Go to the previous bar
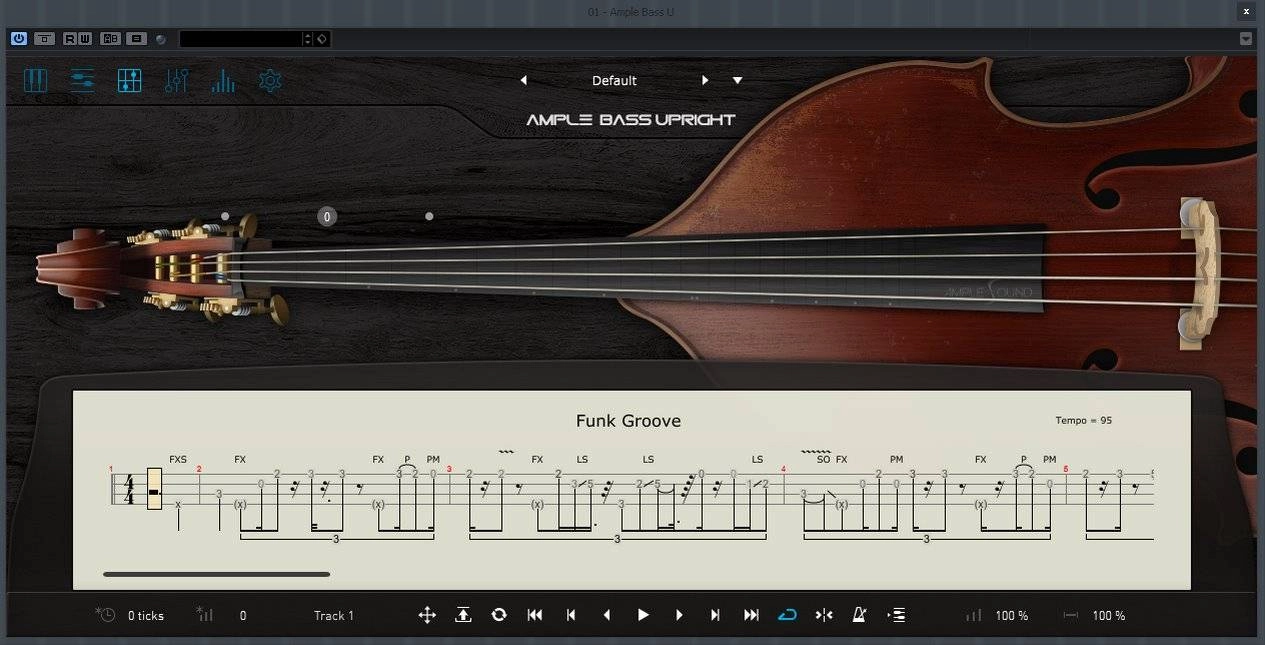Viewport: 1265px width, 645px height. [x=571, y=615]
